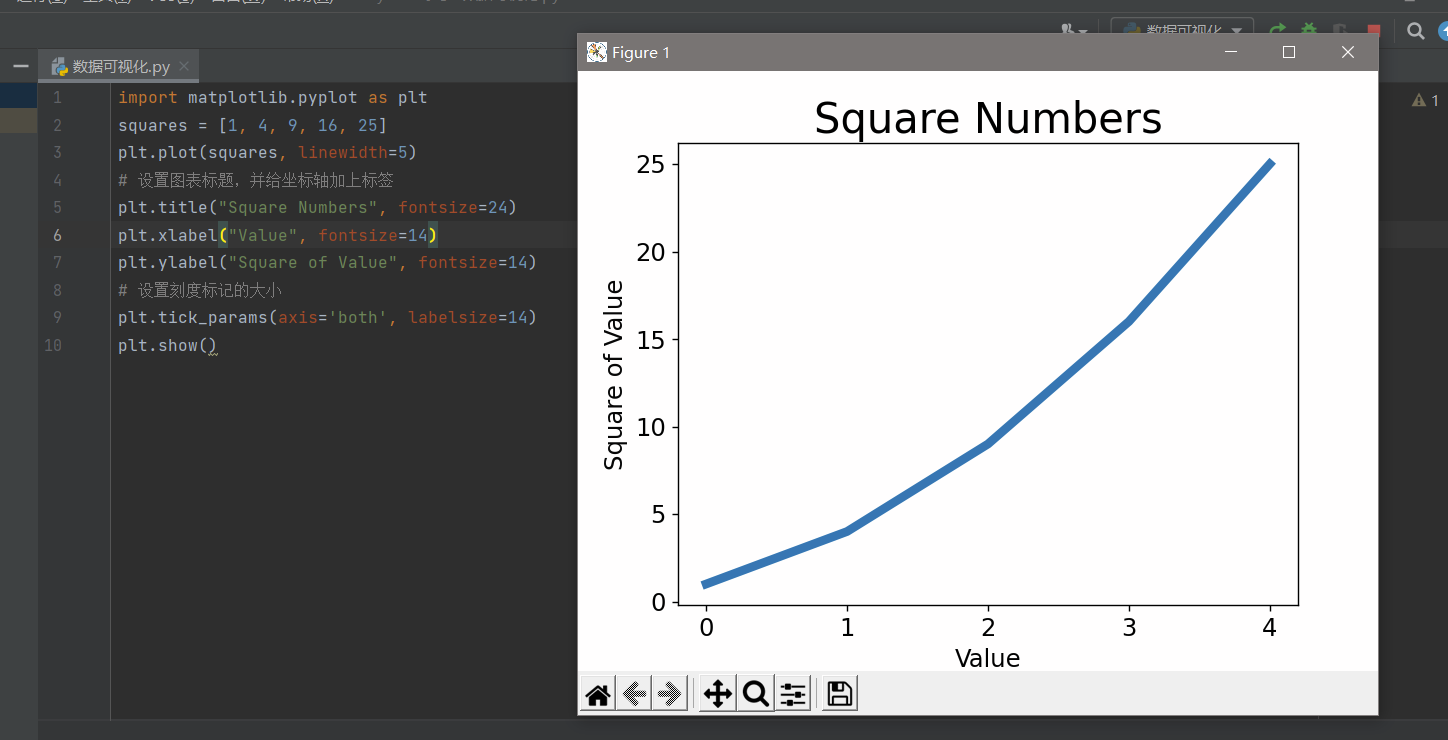Maximize the Figure 1 window

pyautogui.click(x=1289, y=52)
